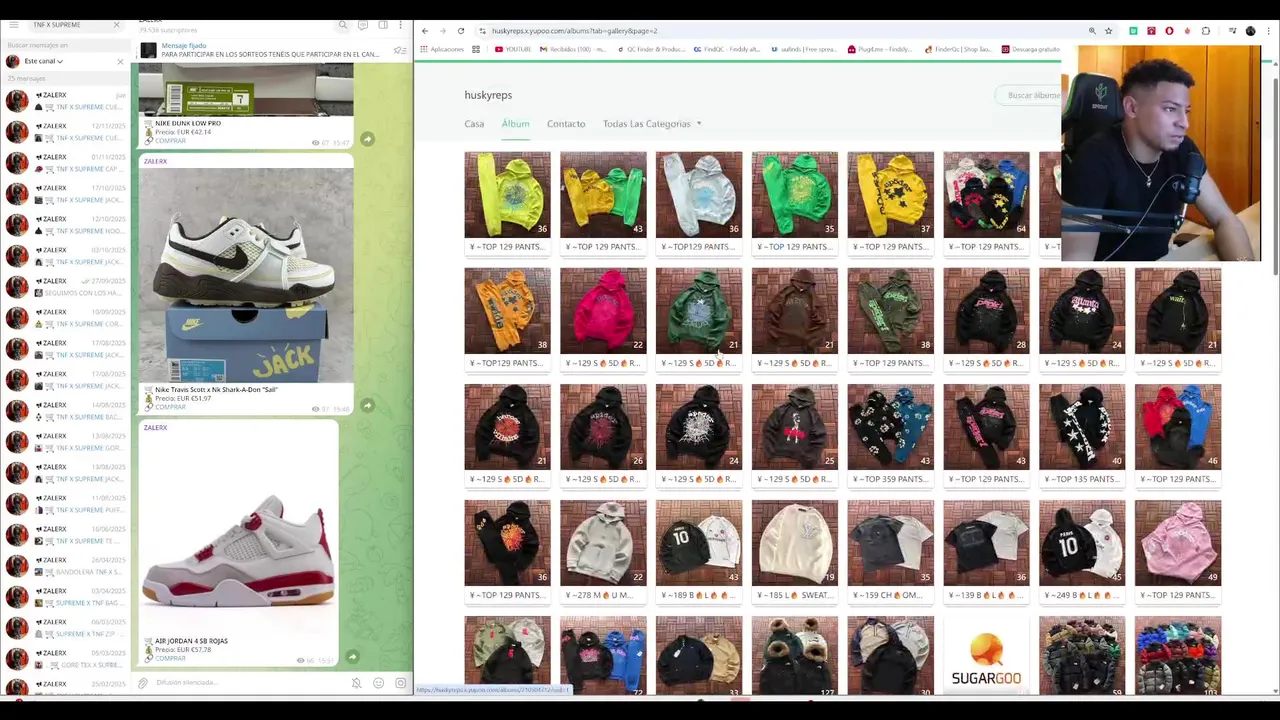
Task: Expand 'Todas Las Categorías' dropdown
Action: click(x=652, y=124)
